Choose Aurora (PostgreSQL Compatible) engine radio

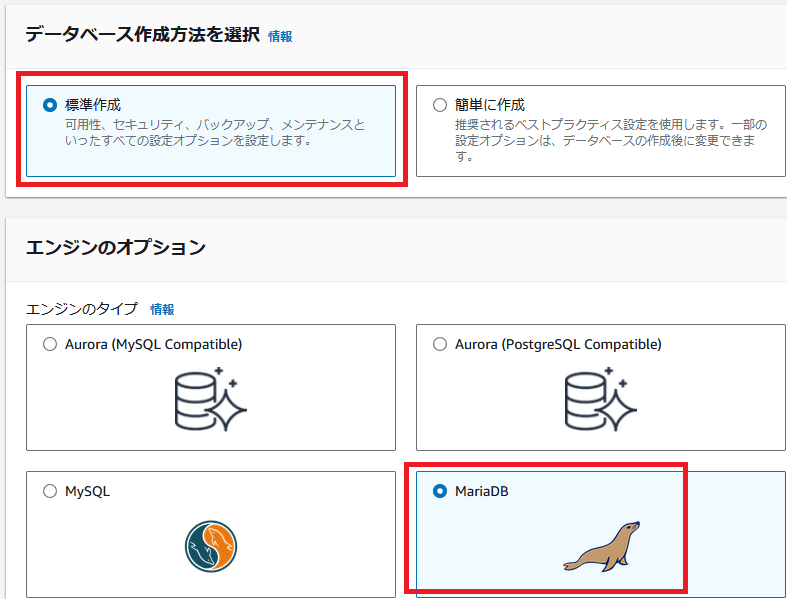tap(440, 344)
